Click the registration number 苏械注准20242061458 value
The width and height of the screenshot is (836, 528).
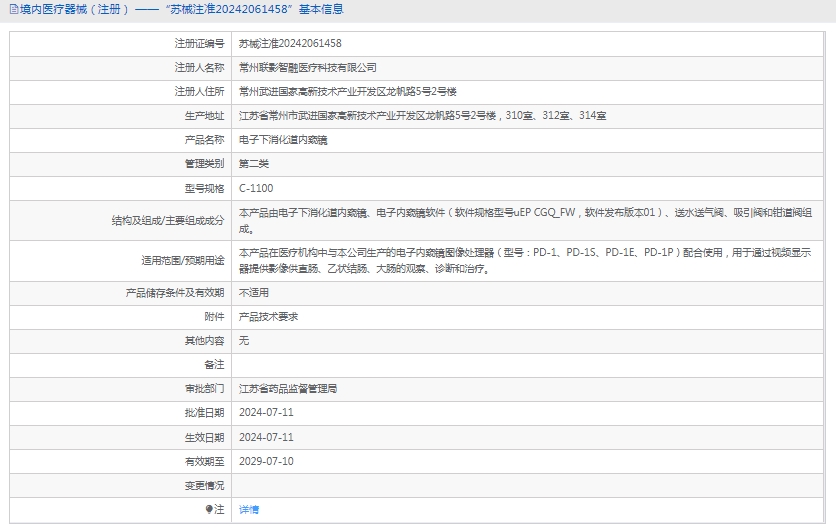click(290, 44)
